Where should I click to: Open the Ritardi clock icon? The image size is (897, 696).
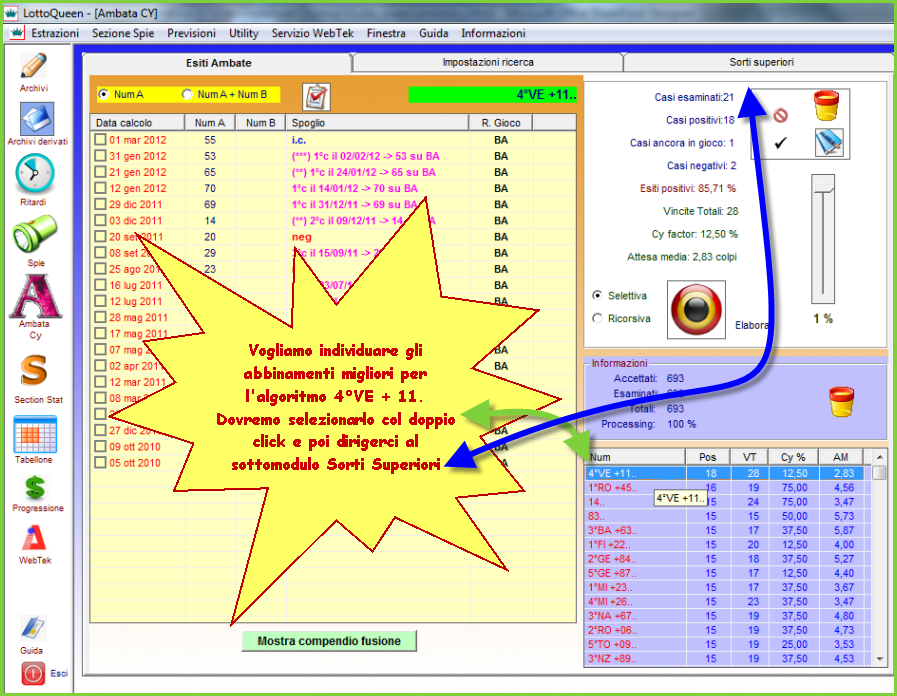pos(34,173)
